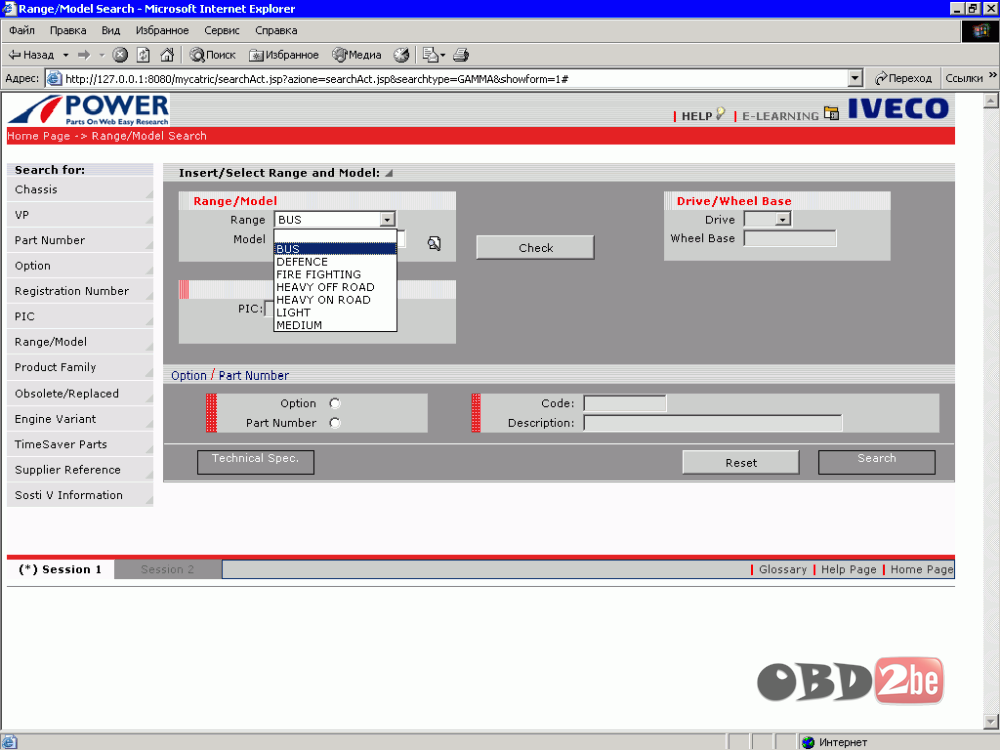Image resolution: width=1000 pixels, height=750 pixels.
Task: Click the Code input field
Action: 625,403
